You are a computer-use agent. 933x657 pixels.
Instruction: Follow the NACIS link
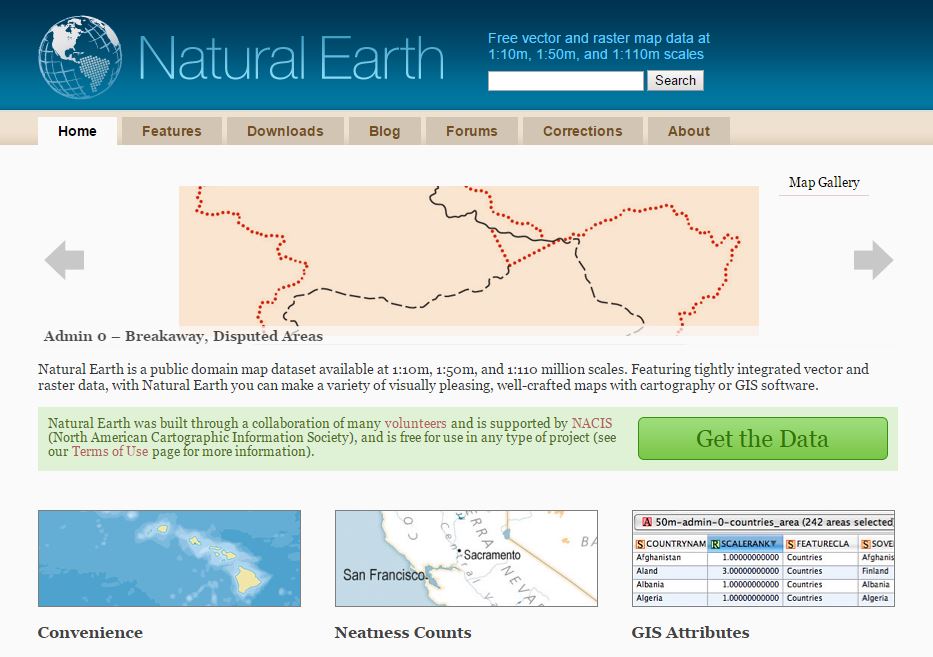[x=592, y=423]
